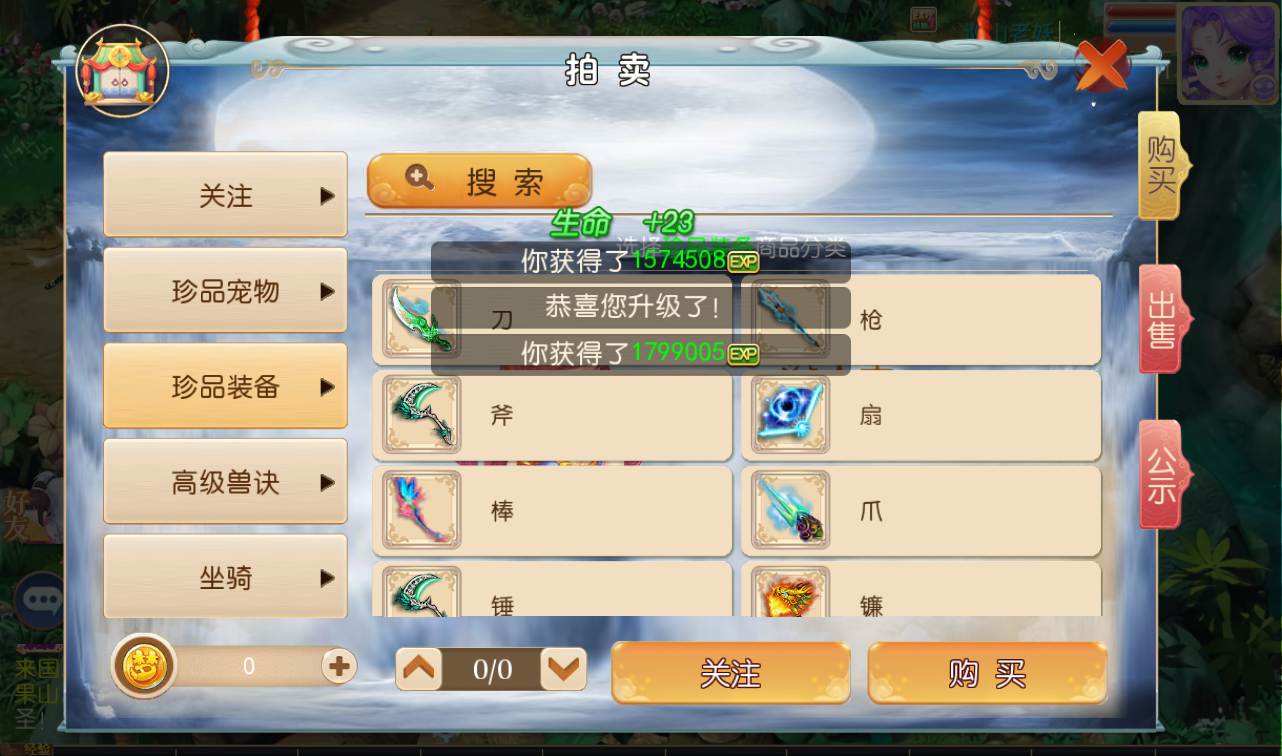Open the chat bubble icon
This screenshot has width=1282, height=756.
click(41, 599)
